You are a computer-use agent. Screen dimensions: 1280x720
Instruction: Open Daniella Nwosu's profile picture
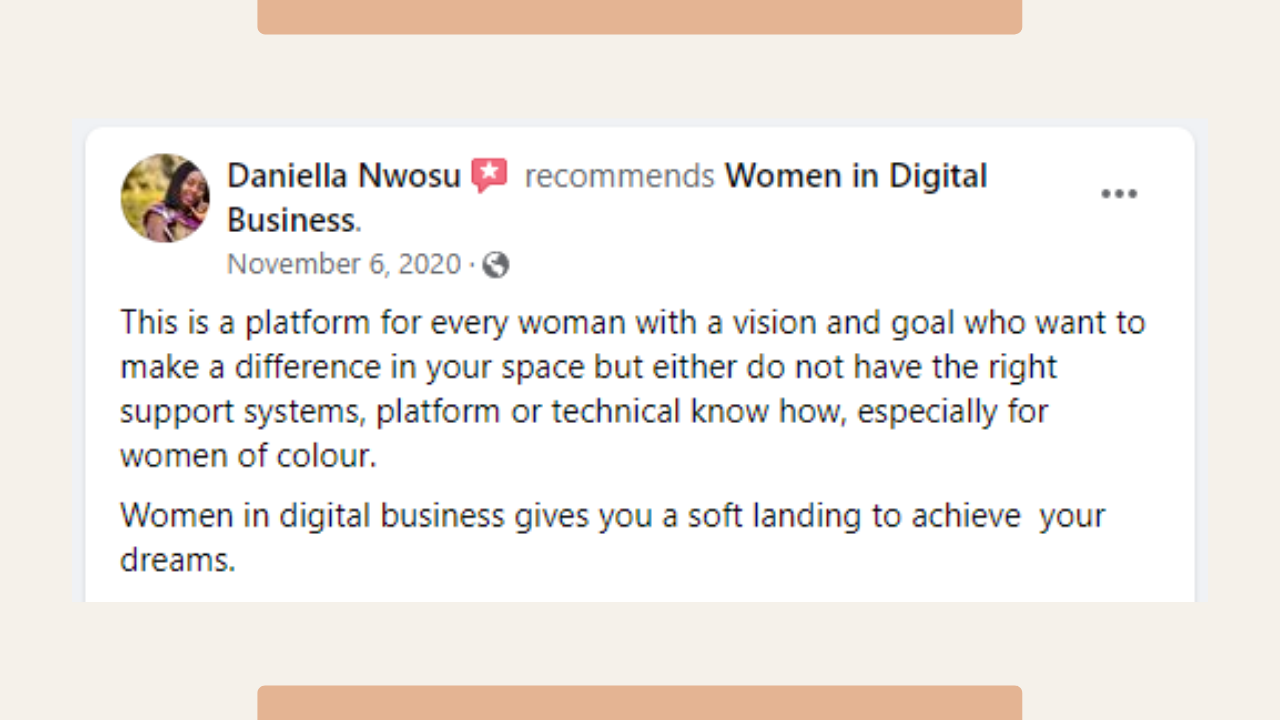coord(165,198)
